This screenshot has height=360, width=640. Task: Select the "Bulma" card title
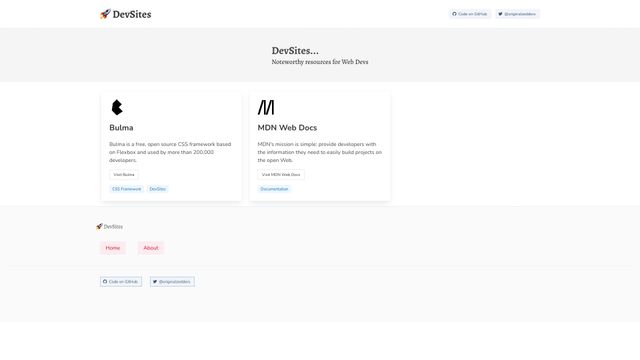click(121, 128)
